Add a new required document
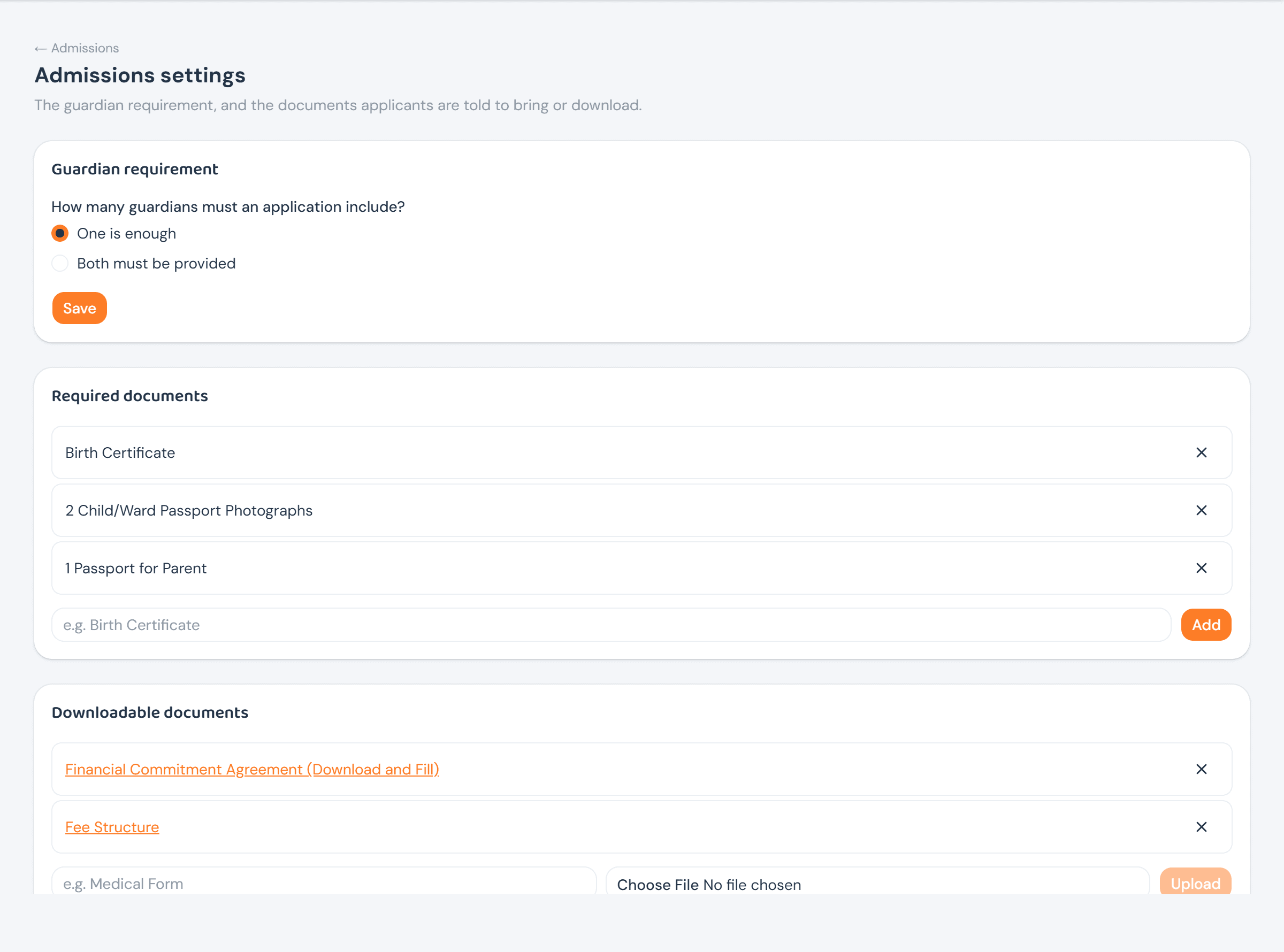The height and width of the screenshot is (952, 1284). pos(1206,625)
